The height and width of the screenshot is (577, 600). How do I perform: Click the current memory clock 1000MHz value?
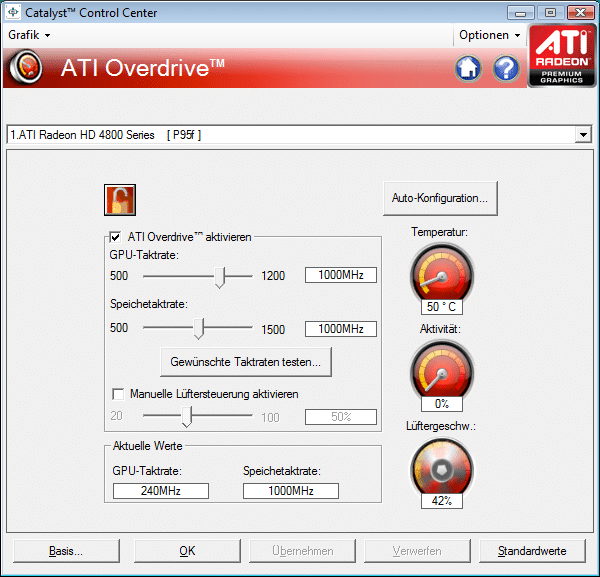[x=291, y=491]
